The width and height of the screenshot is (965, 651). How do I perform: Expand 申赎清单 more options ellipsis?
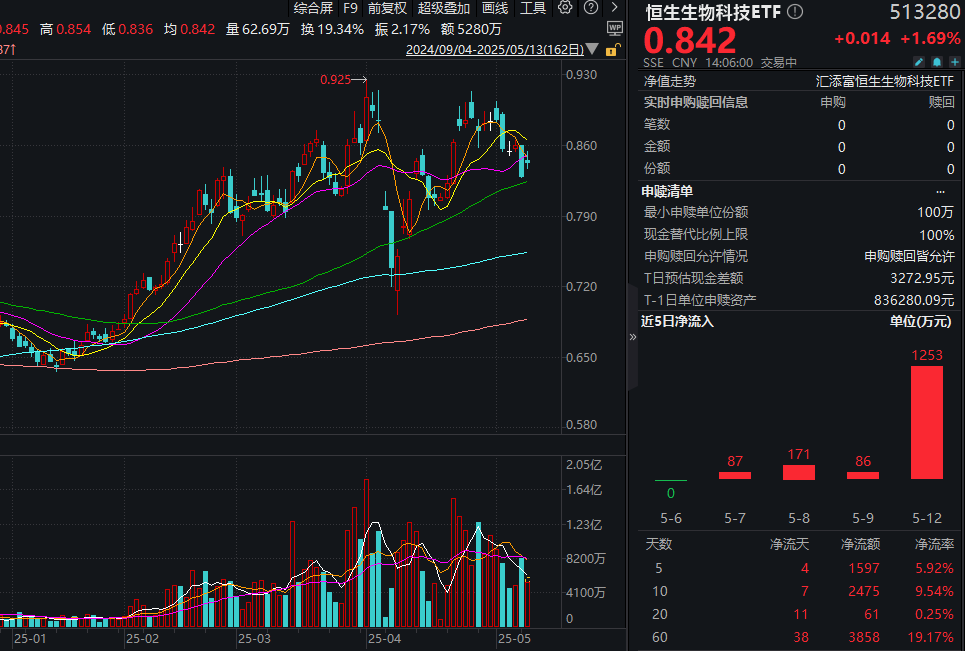[x=940, y=190]
